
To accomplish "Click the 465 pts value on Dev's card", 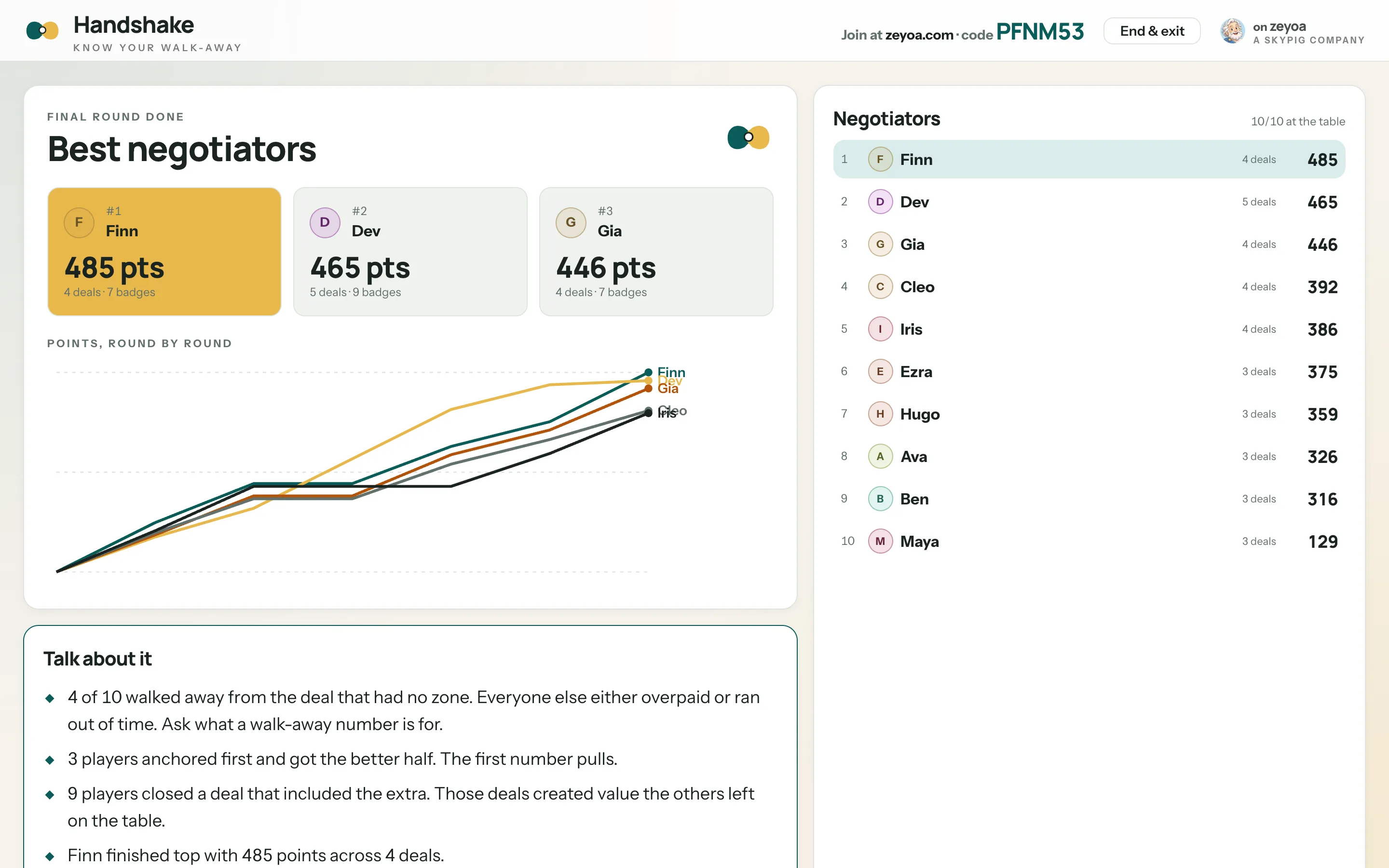I will [x=360, y=268].
